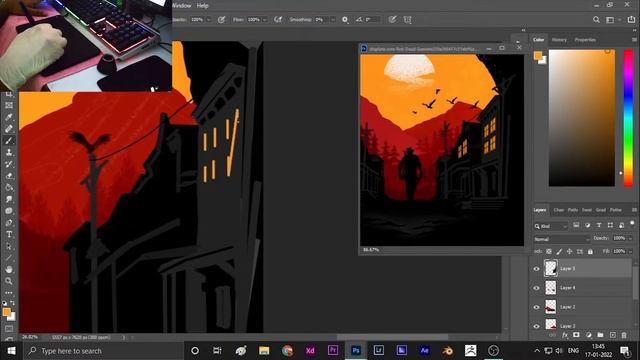Swap foreground and background colors
This screenshot has height=360, width=640.
point(13,303)
